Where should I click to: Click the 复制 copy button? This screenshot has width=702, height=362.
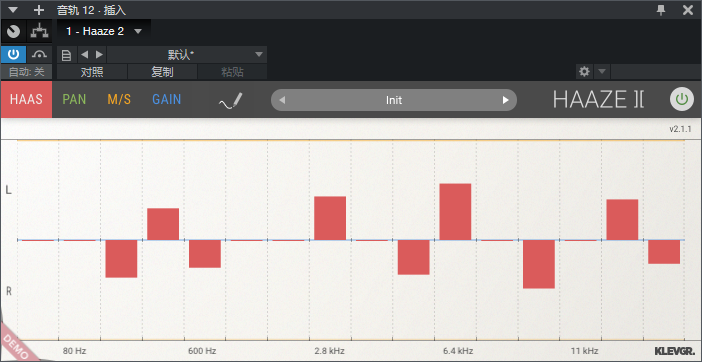(162, 72)
